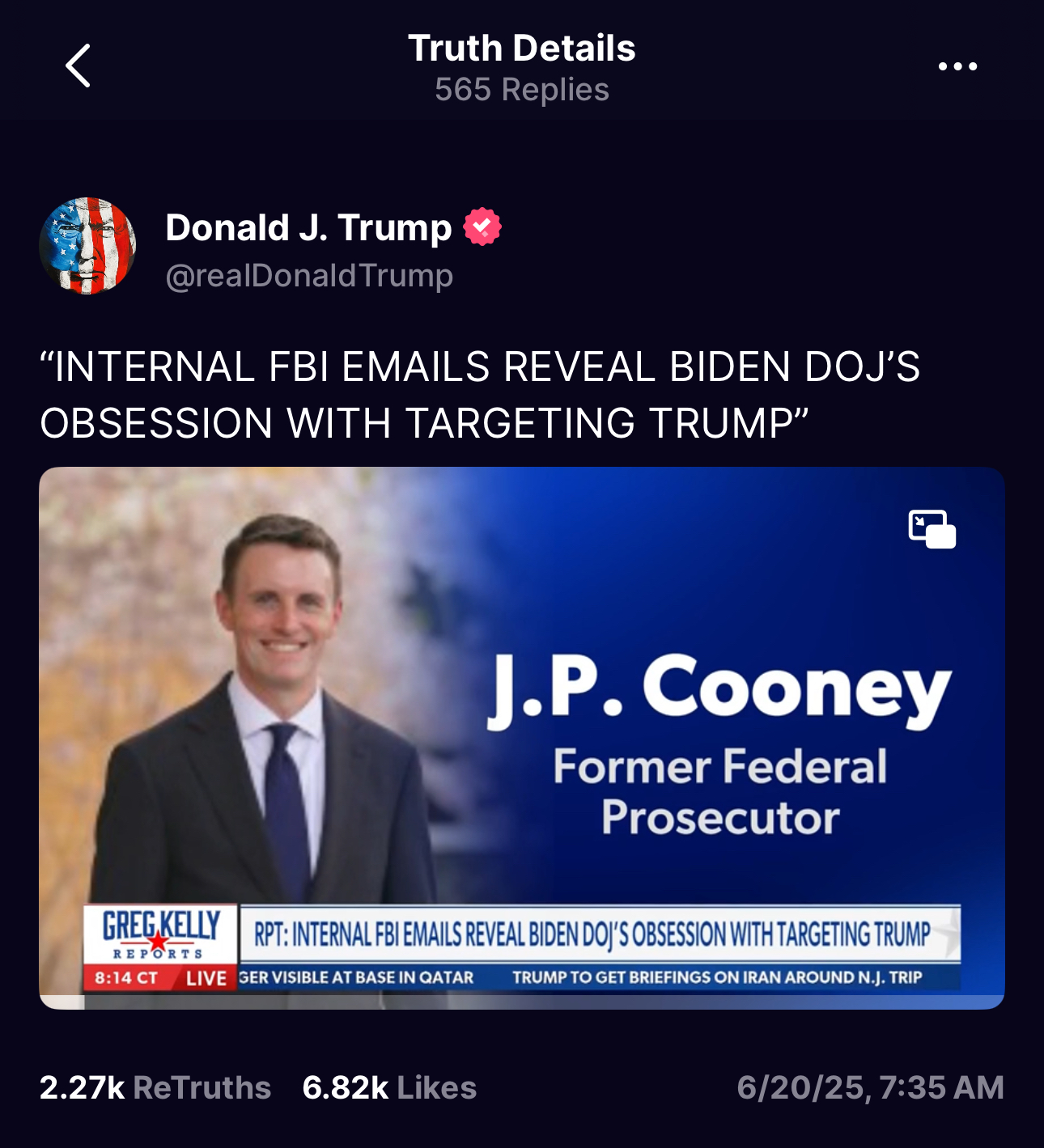Open Donald J. Trump's profile avatar

(x=87, y=246)
